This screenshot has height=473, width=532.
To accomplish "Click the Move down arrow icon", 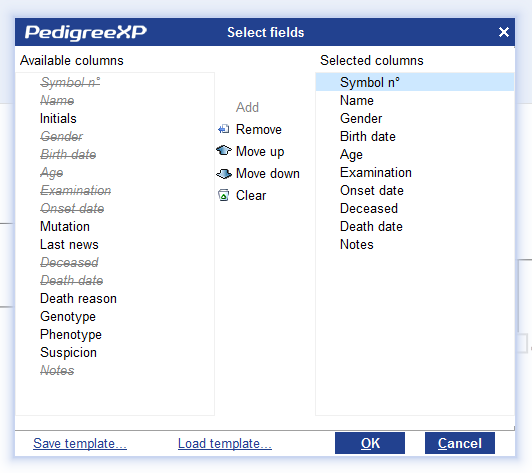I will [224, 173].
